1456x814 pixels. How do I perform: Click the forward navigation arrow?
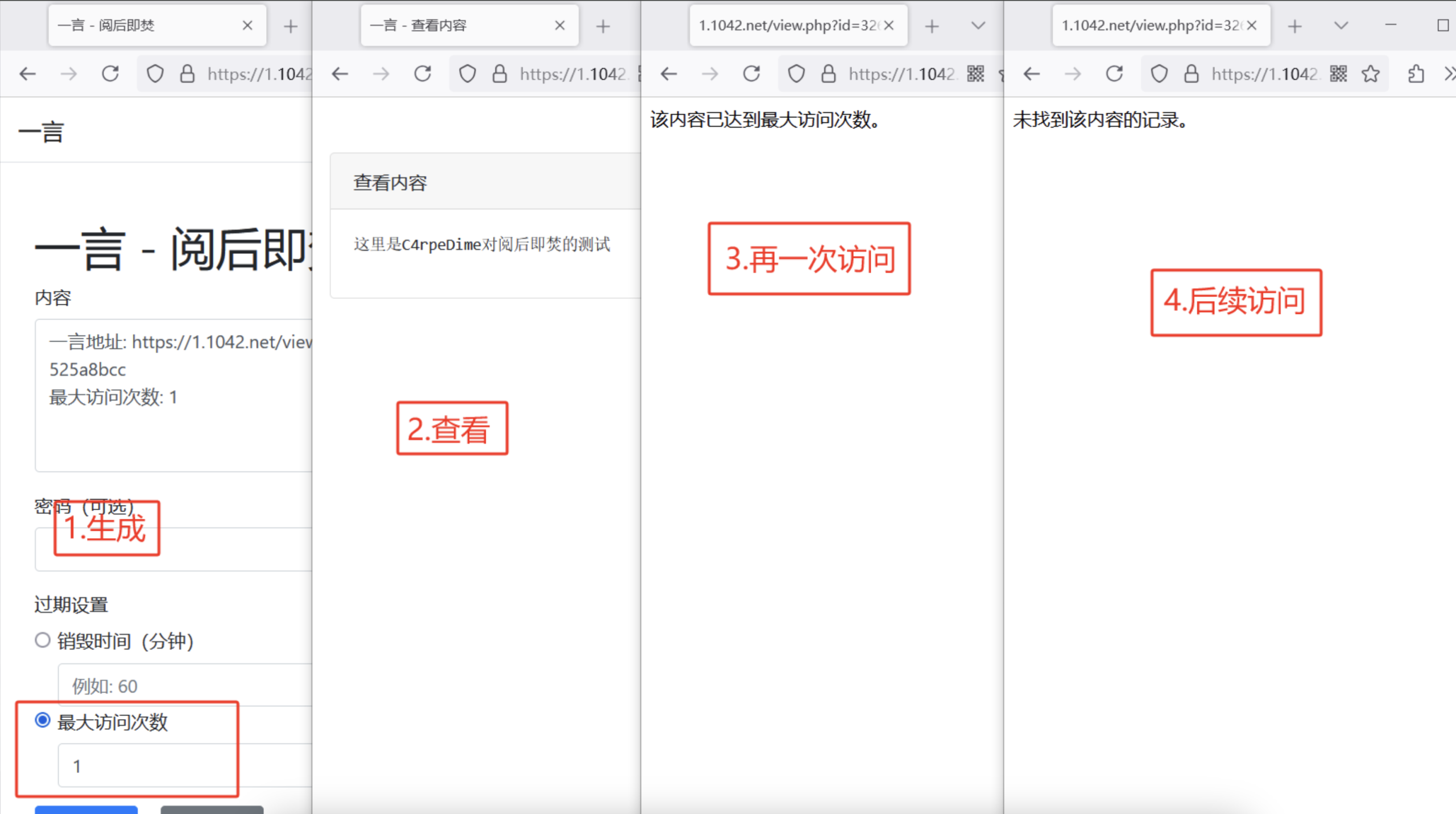point(68,73)
